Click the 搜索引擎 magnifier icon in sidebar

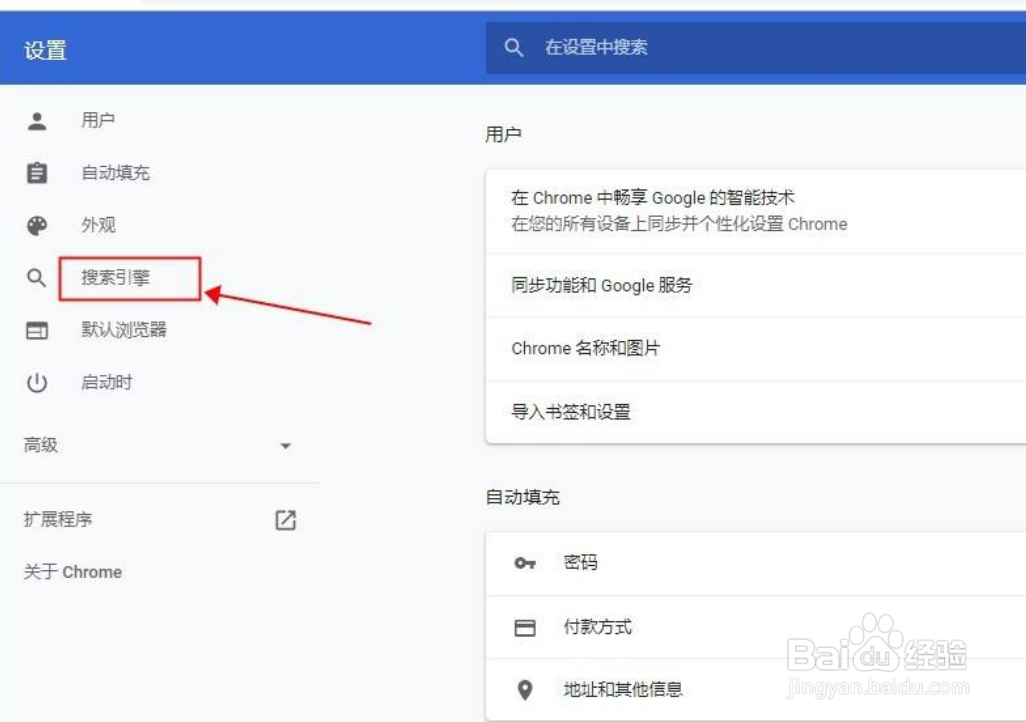click(x=37, y=278)
